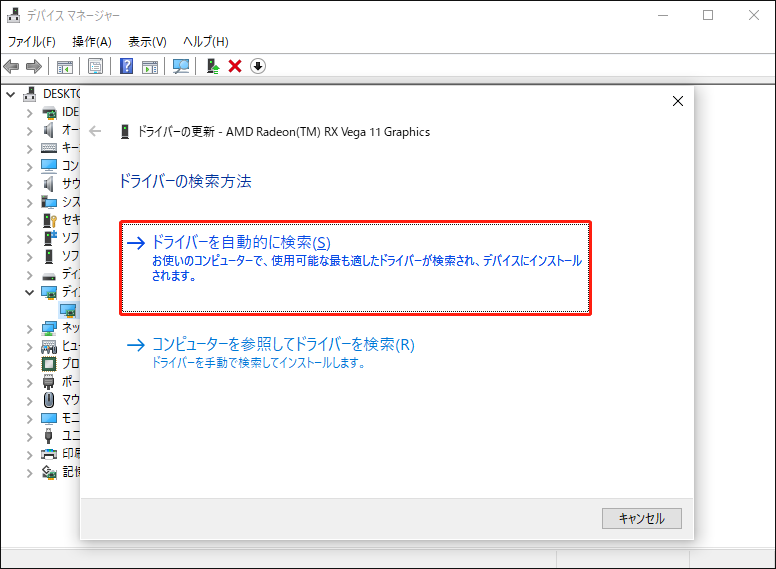Click the DESKTOP computer root icon
The width and height of the screenshot is (776, 569).
[30, 94]
